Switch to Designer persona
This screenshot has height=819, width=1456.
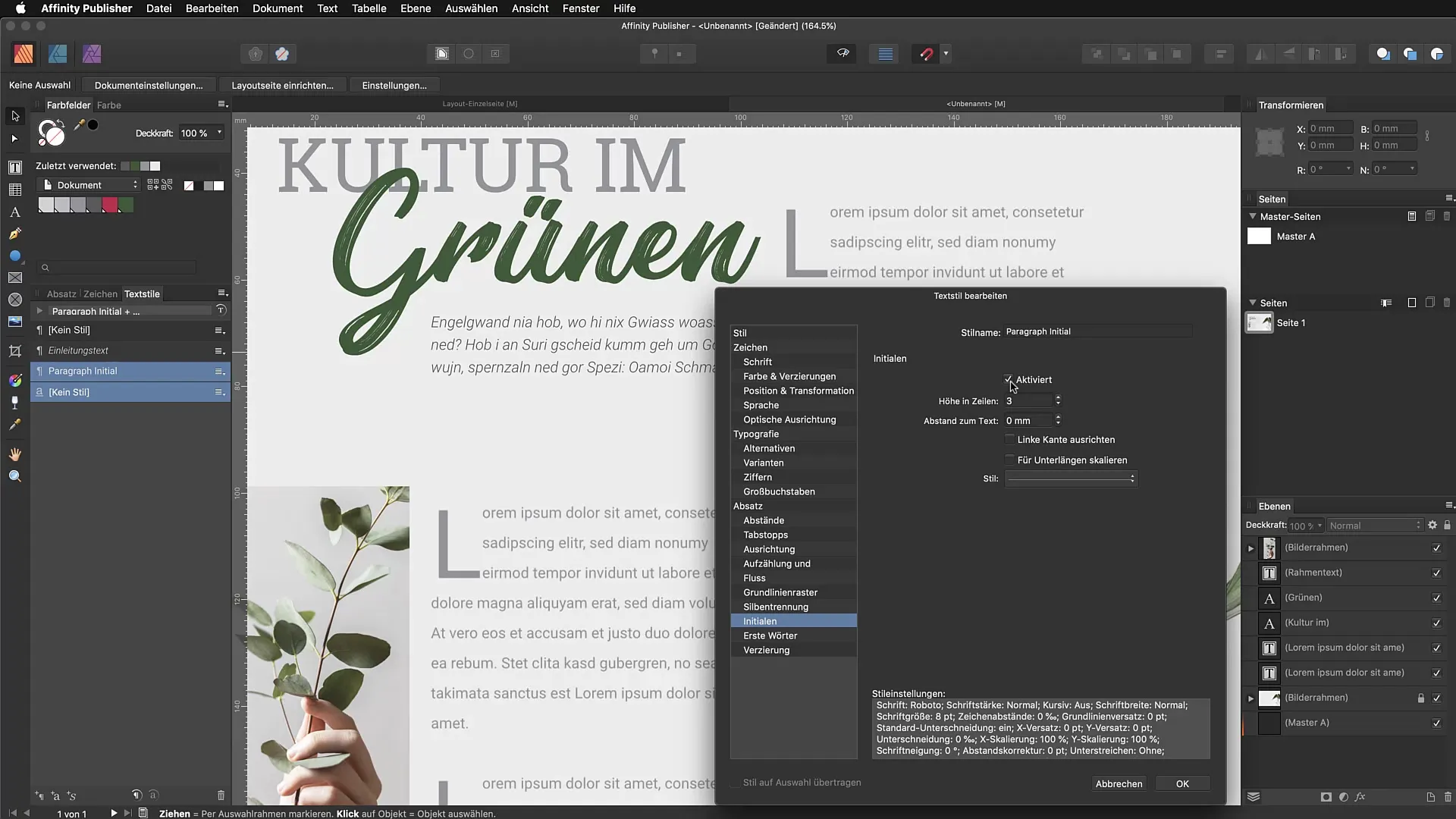point(58,54)
